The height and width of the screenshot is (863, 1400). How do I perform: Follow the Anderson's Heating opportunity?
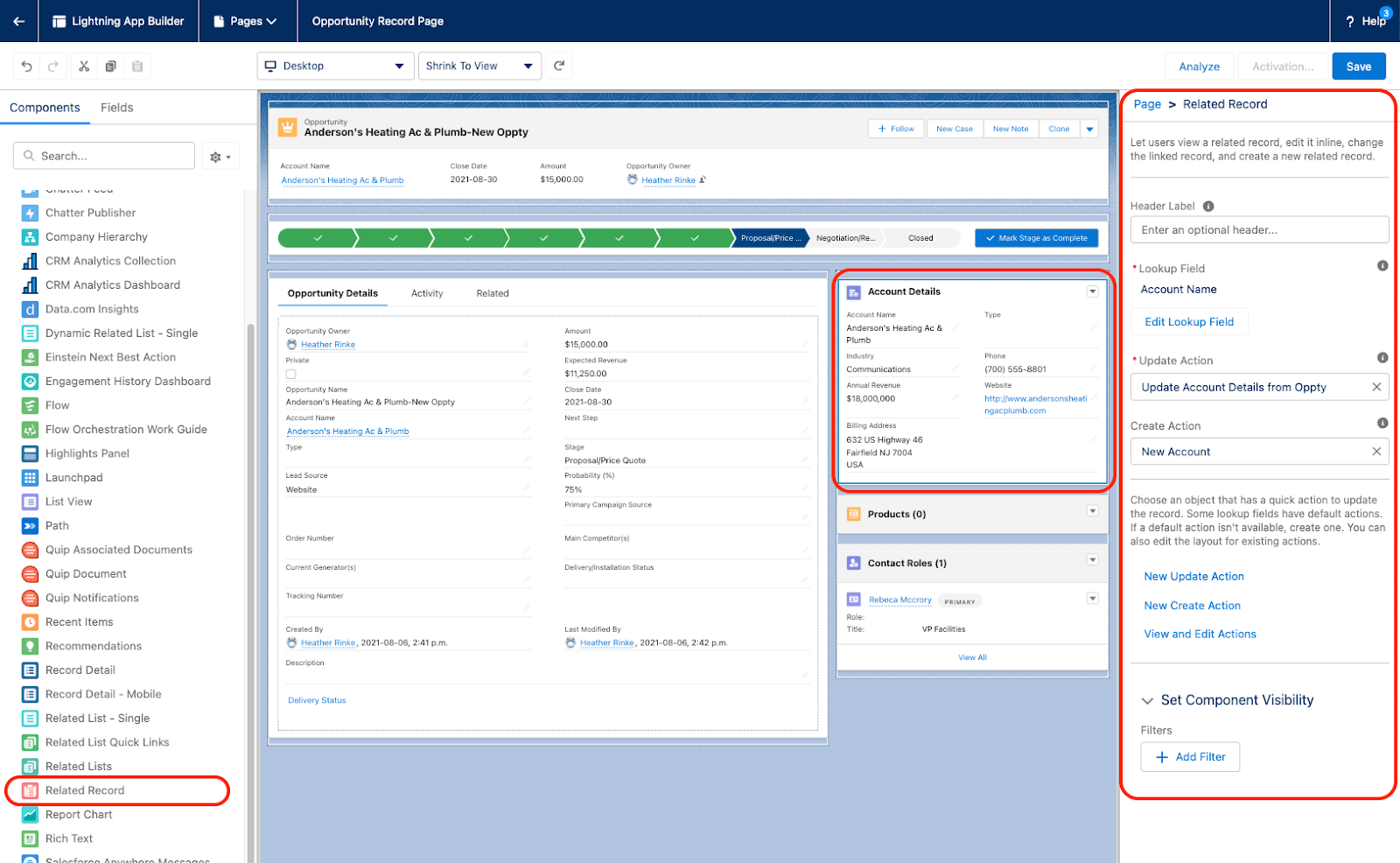tap(895, 128)
